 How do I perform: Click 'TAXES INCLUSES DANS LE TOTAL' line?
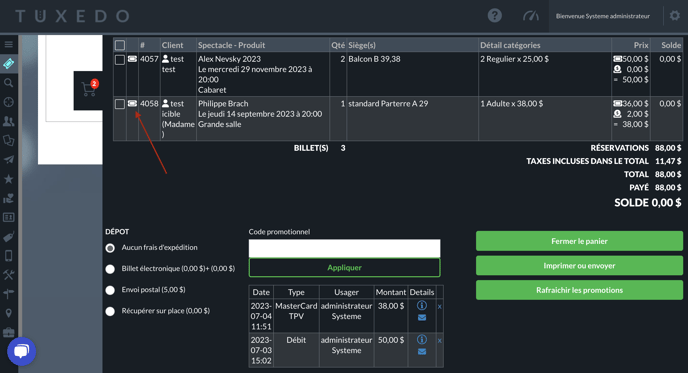point(587,161)
